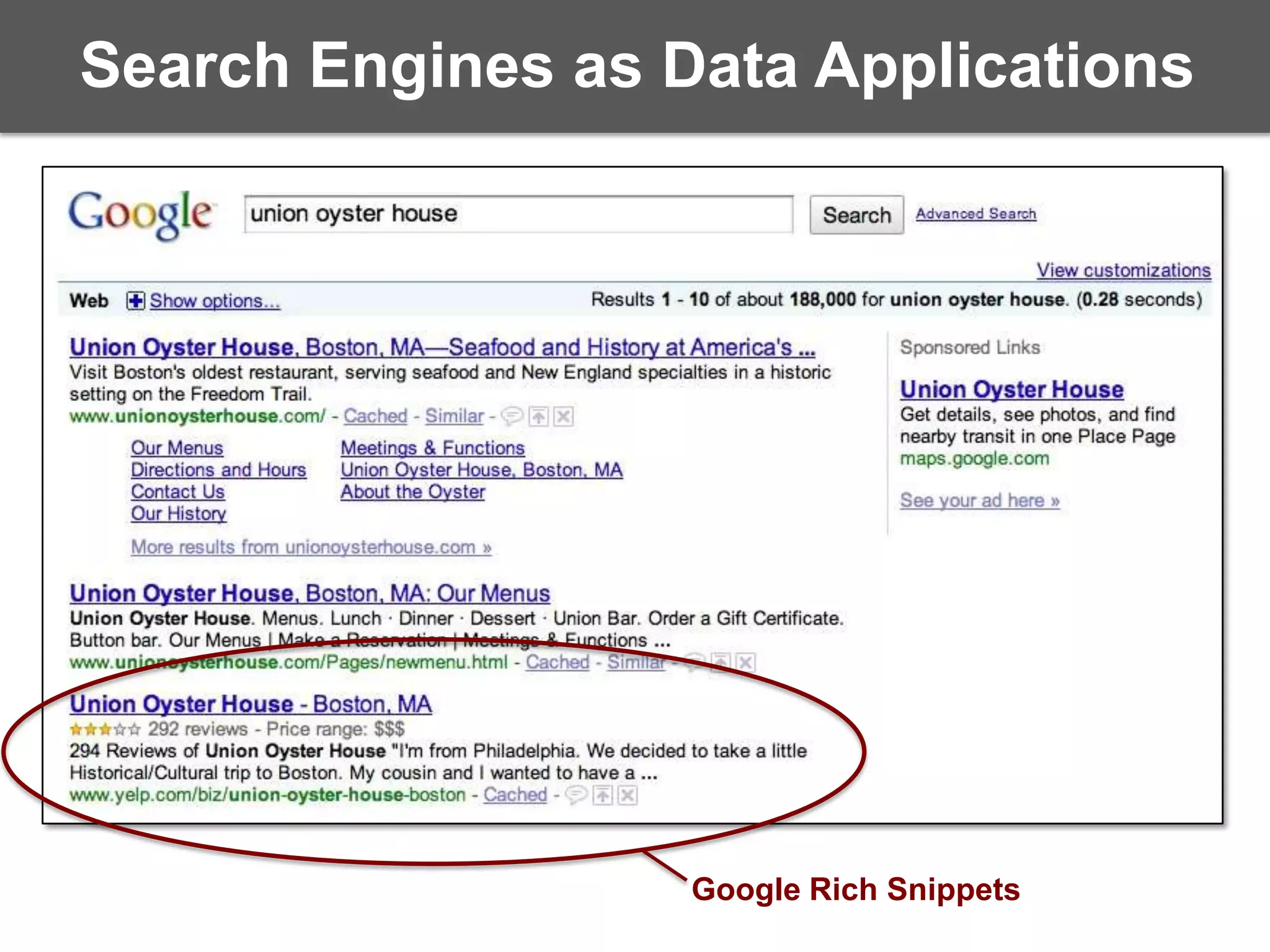Image resolution: width=1270 pixels, height=952 pixels.
Task: Click www.unionoysterhouse.com/ green URL text
Action: pyautogui.click(x=197, y=416)
